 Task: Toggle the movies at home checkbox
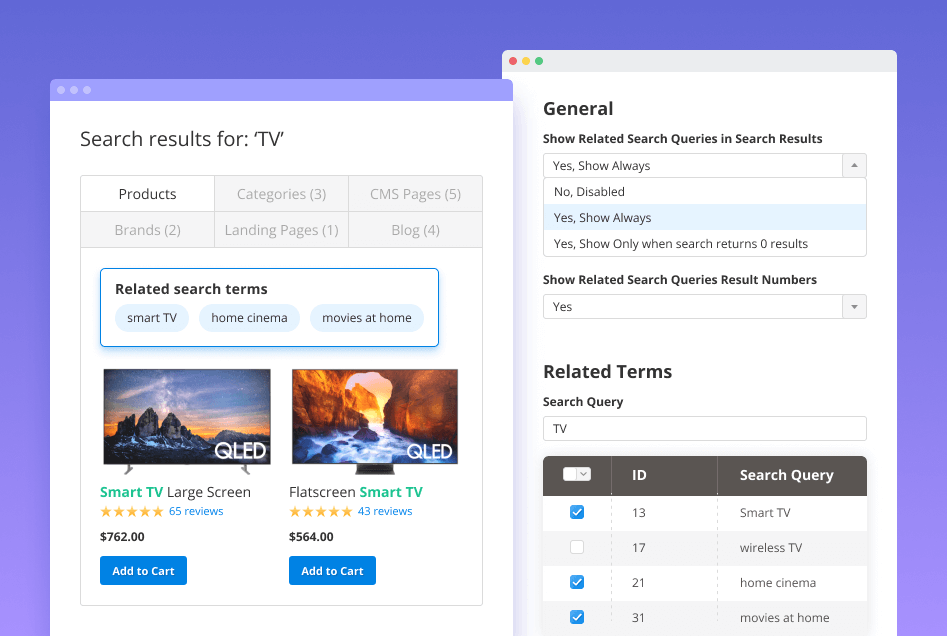coord(577,618)
